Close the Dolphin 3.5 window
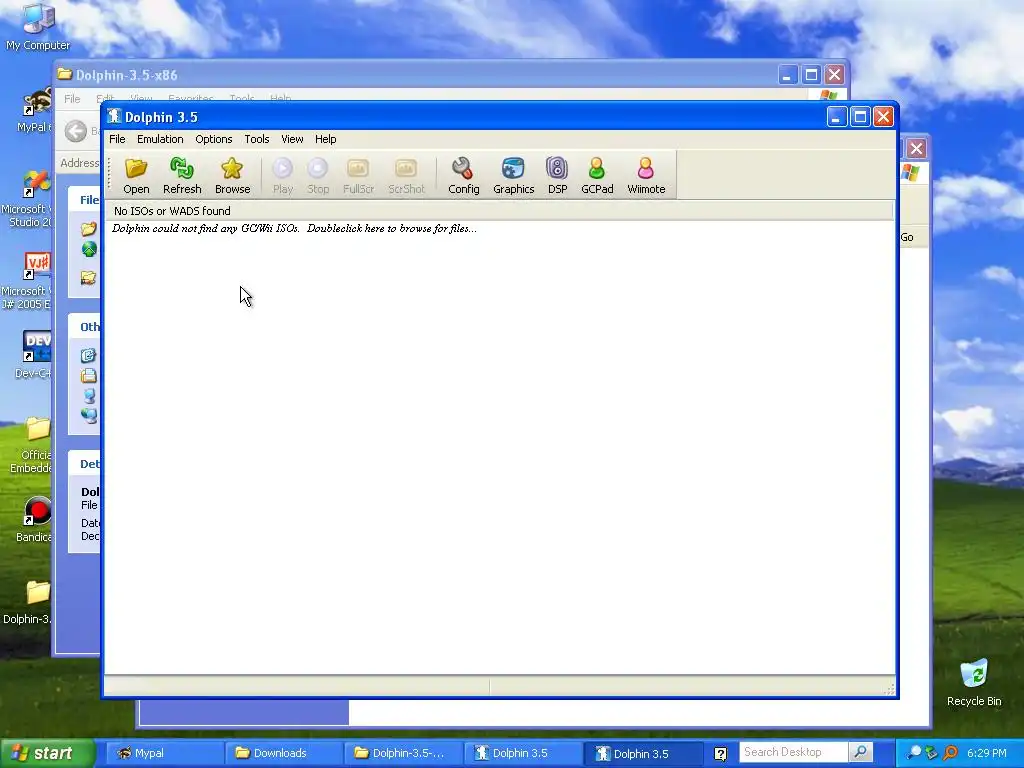1024x768 pixels. coord(884,117)
